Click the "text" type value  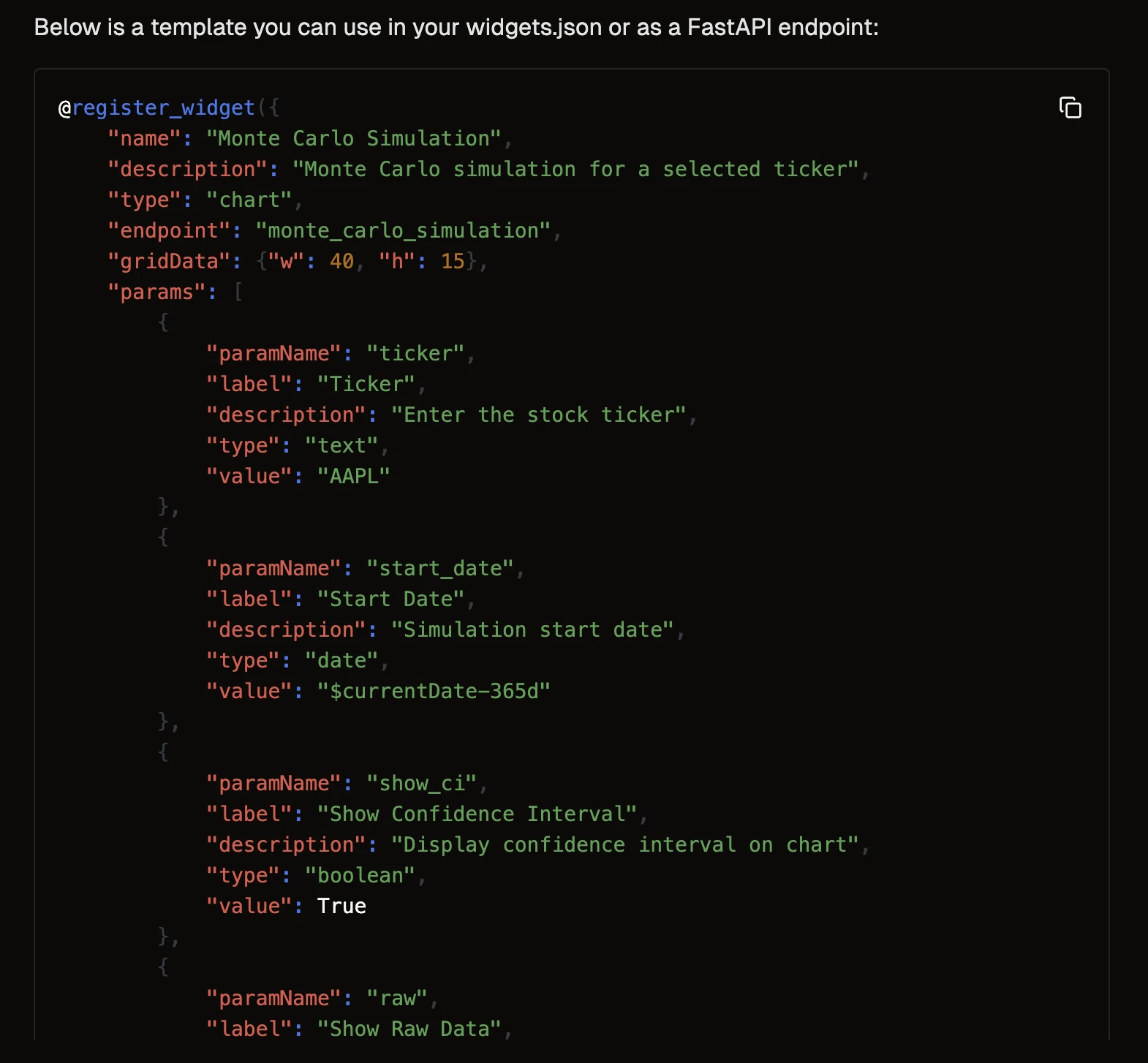point(341,446)
